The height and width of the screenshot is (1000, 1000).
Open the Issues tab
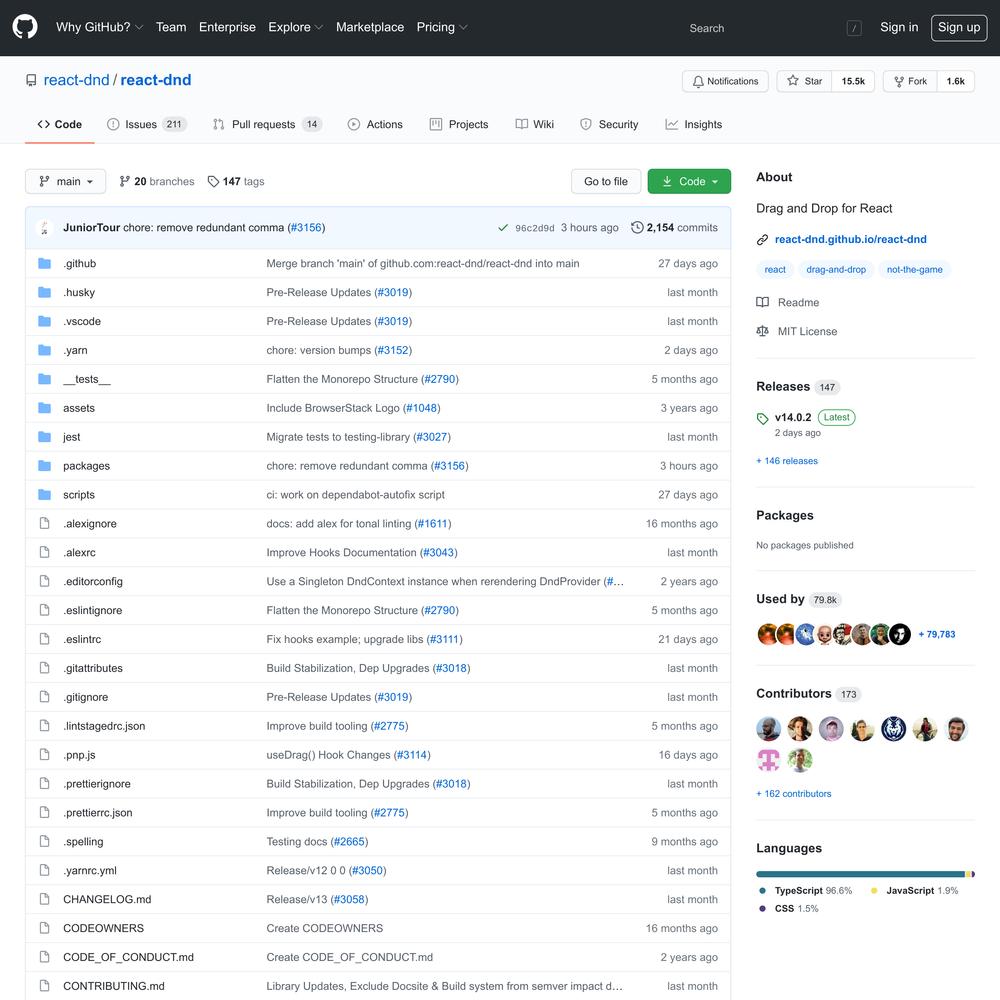click(x=146, y=124)
